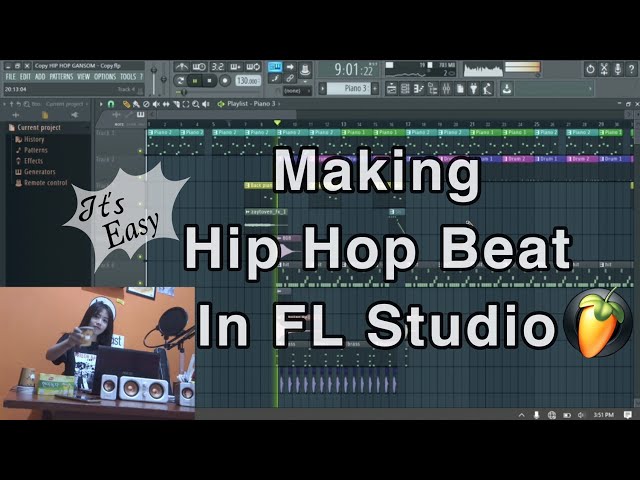This screenshot has width=640, height=480.
Task: Open the Mixer icon
Action: tap(446, 89)
